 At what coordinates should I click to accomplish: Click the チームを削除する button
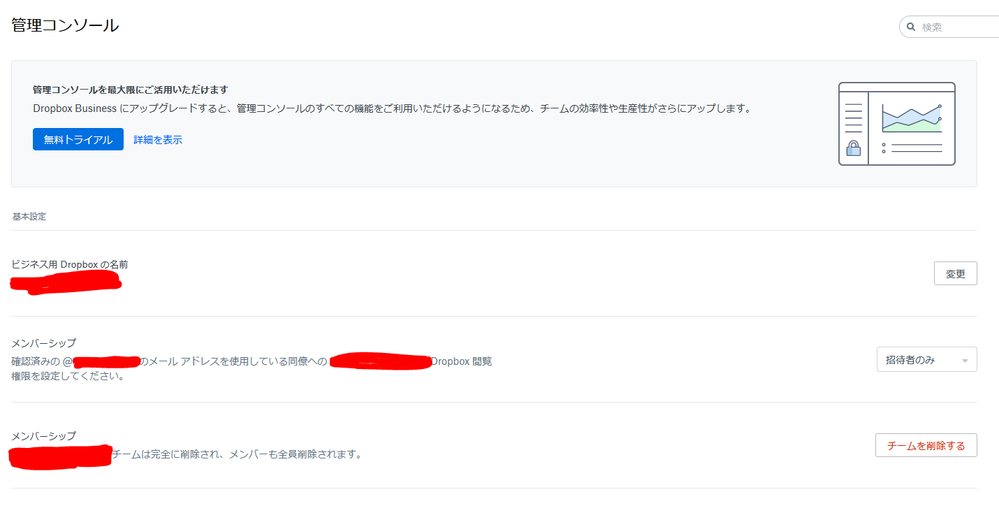point(926,445)
